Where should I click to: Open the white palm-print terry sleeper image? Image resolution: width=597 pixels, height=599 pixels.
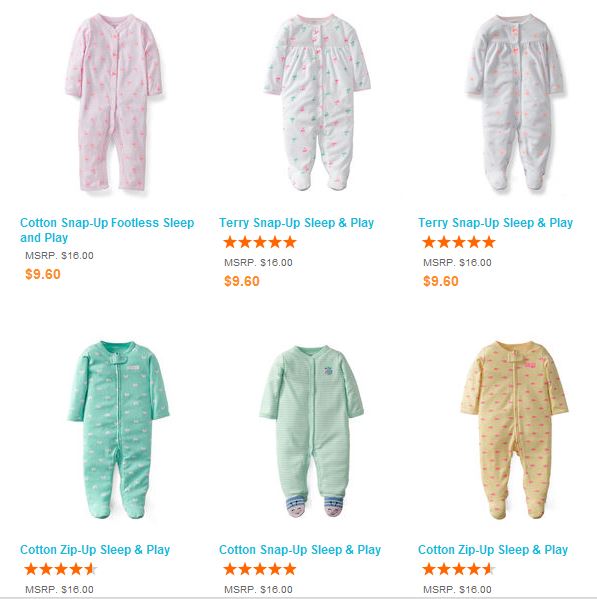pos(317,102)
